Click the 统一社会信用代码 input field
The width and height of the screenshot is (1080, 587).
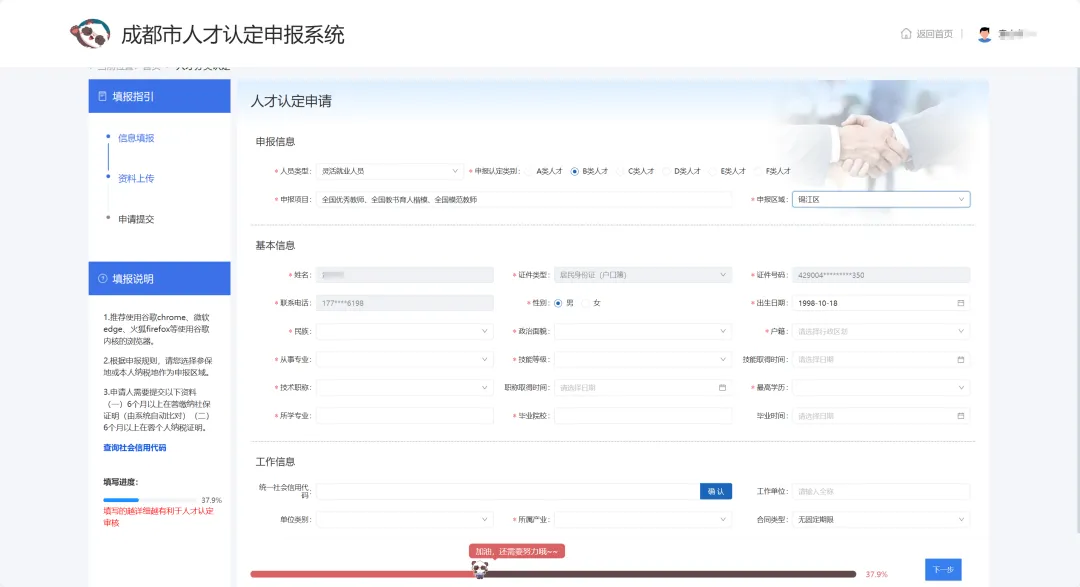click(508, 491)
